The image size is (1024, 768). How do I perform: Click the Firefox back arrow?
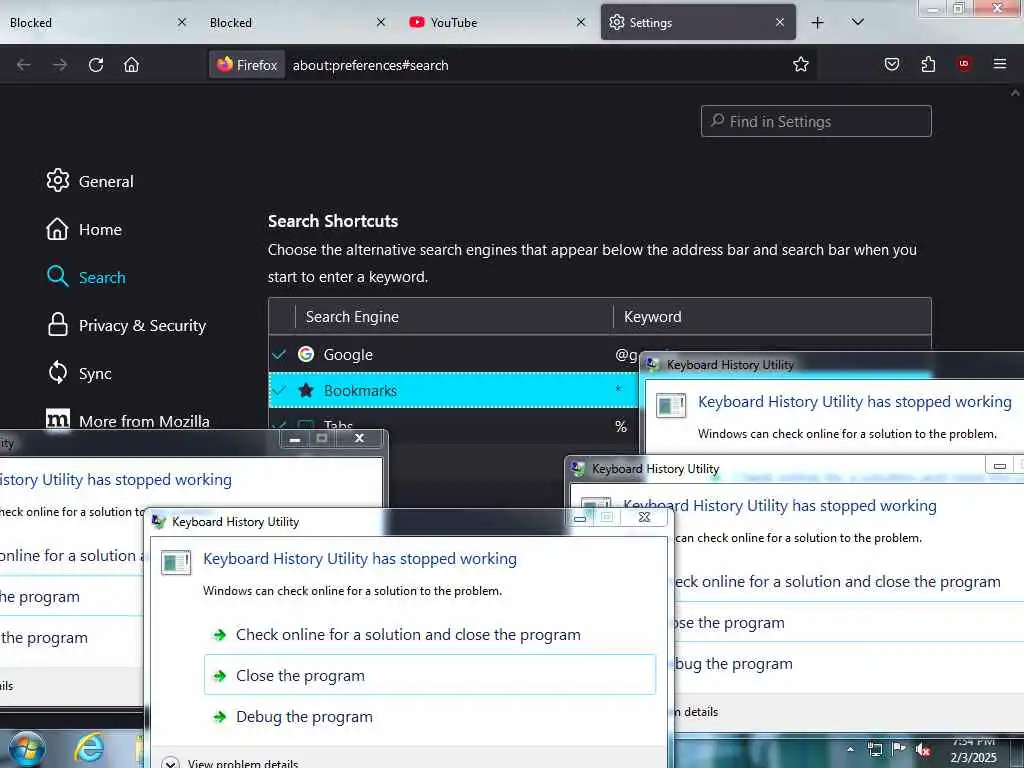pyautogui.click(x=24, y=65)
